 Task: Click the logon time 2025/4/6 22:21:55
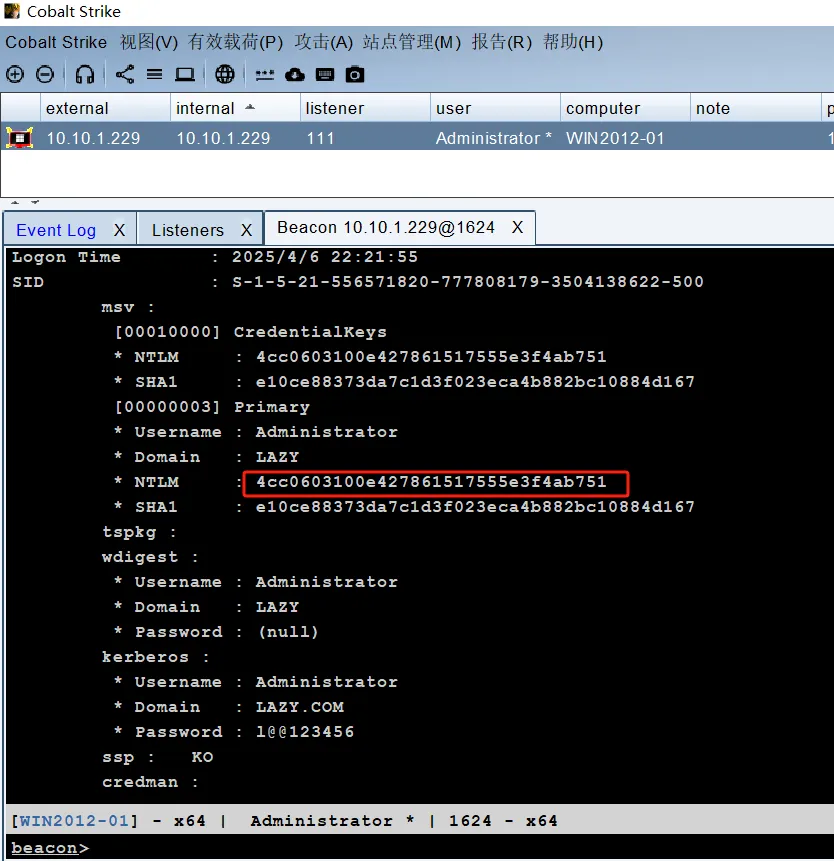point(325,257)
